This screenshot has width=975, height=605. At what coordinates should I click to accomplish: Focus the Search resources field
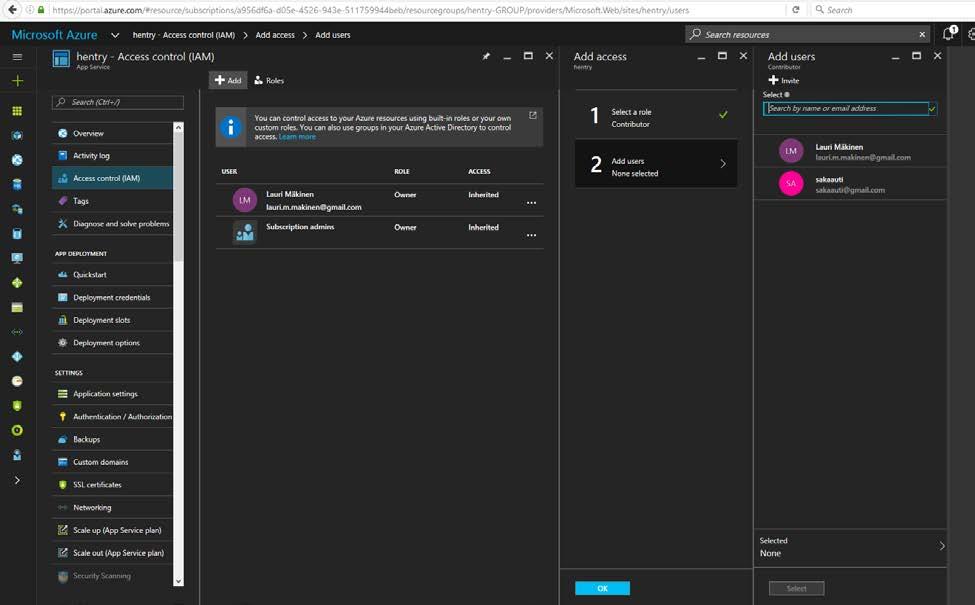pyautogui.click(x=807, y=34)
